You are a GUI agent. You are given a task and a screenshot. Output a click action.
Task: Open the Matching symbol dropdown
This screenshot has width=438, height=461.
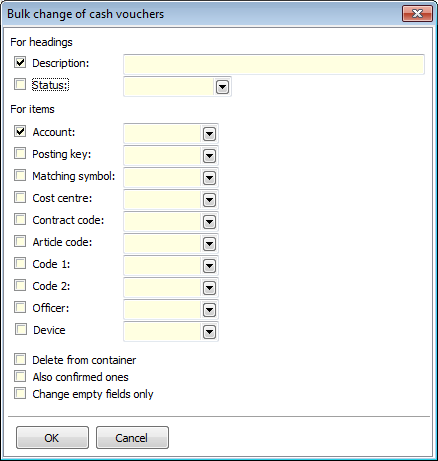209,178
